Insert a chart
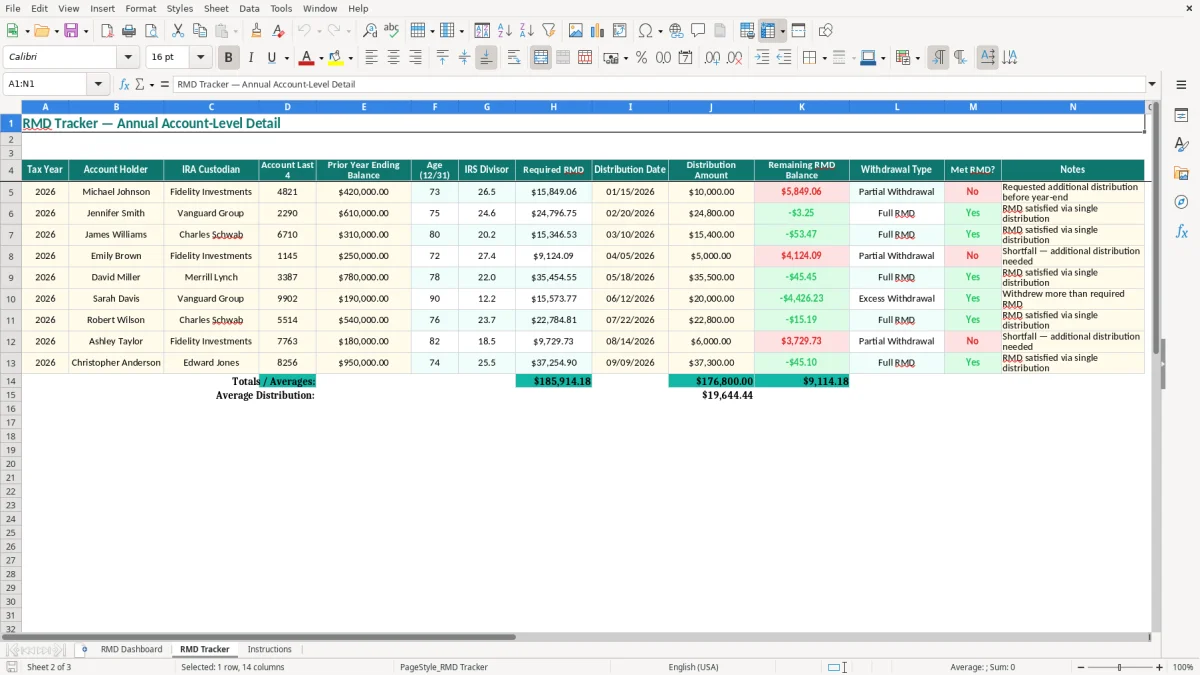The width and height of the screenshot is (1200, 675). 598,31
